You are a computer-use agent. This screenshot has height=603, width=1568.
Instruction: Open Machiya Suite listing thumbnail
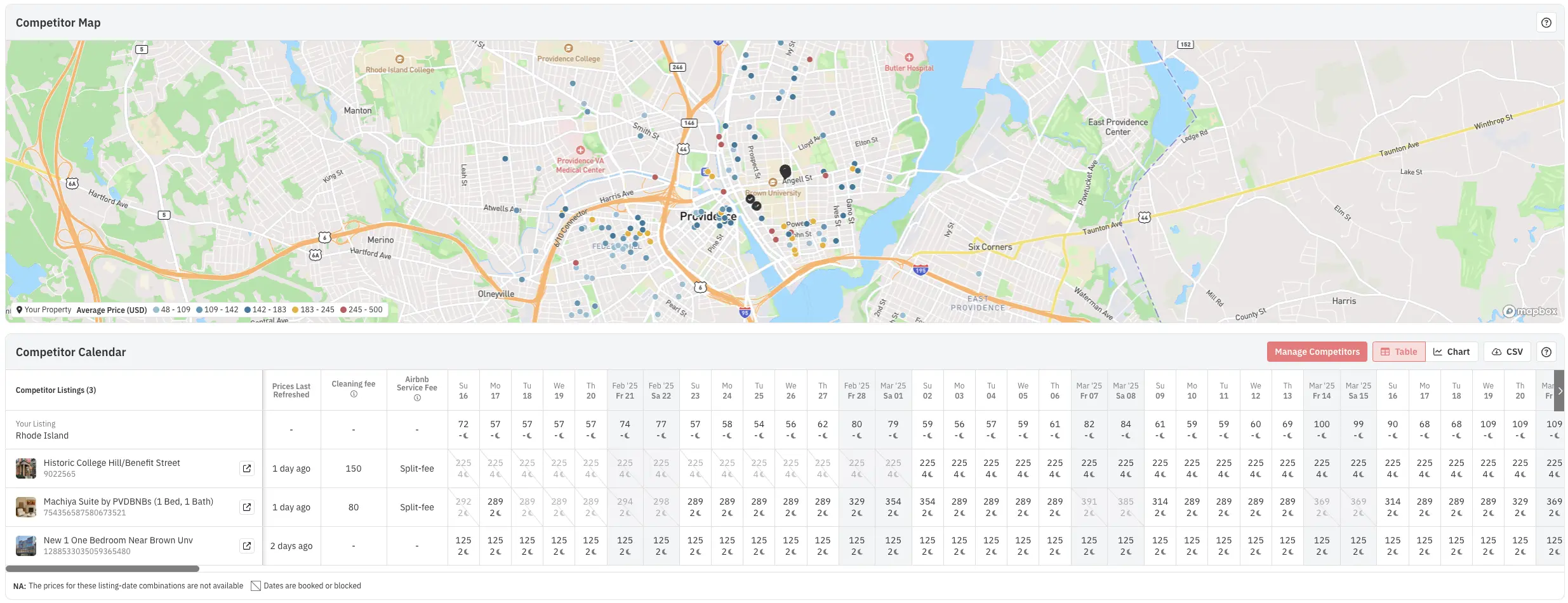click(26, 507)
